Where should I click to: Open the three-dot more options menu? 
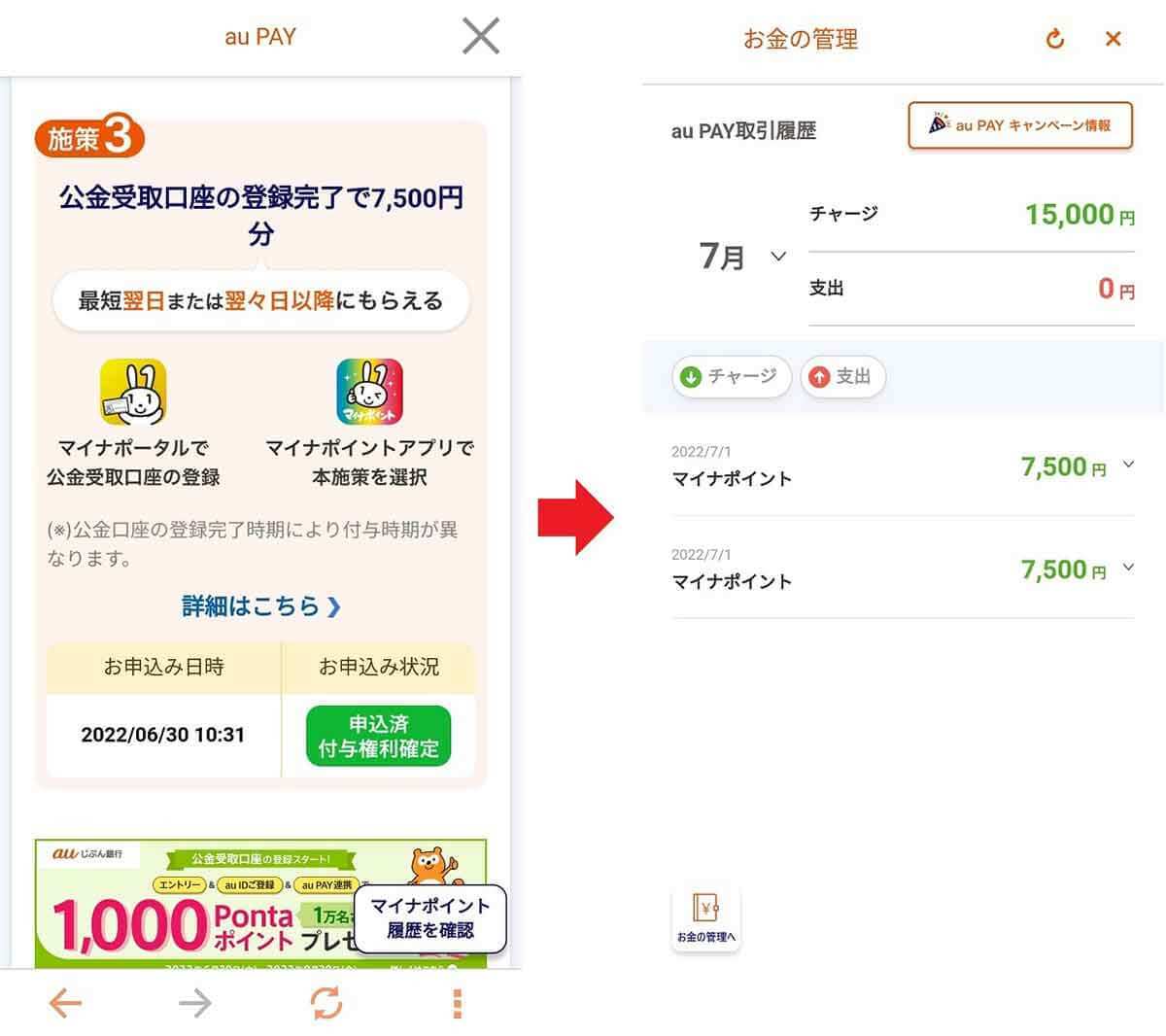pyautogui.click(x=457, y=1003)
